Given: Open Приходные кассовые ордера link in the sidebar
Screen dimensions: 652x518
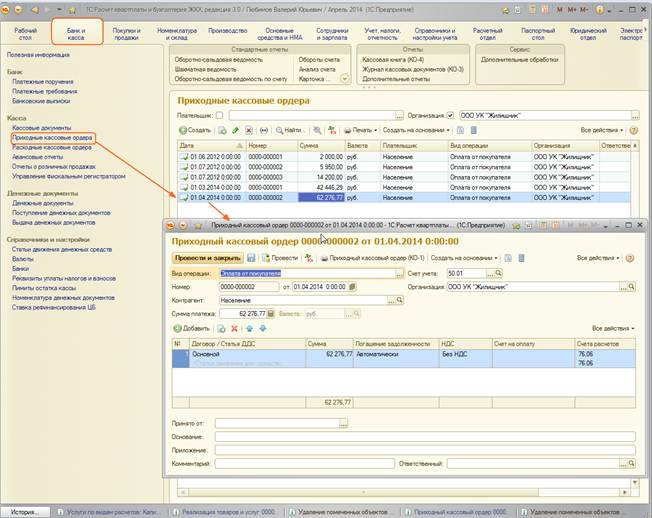Looking at the screenshot, I should 52,138.
